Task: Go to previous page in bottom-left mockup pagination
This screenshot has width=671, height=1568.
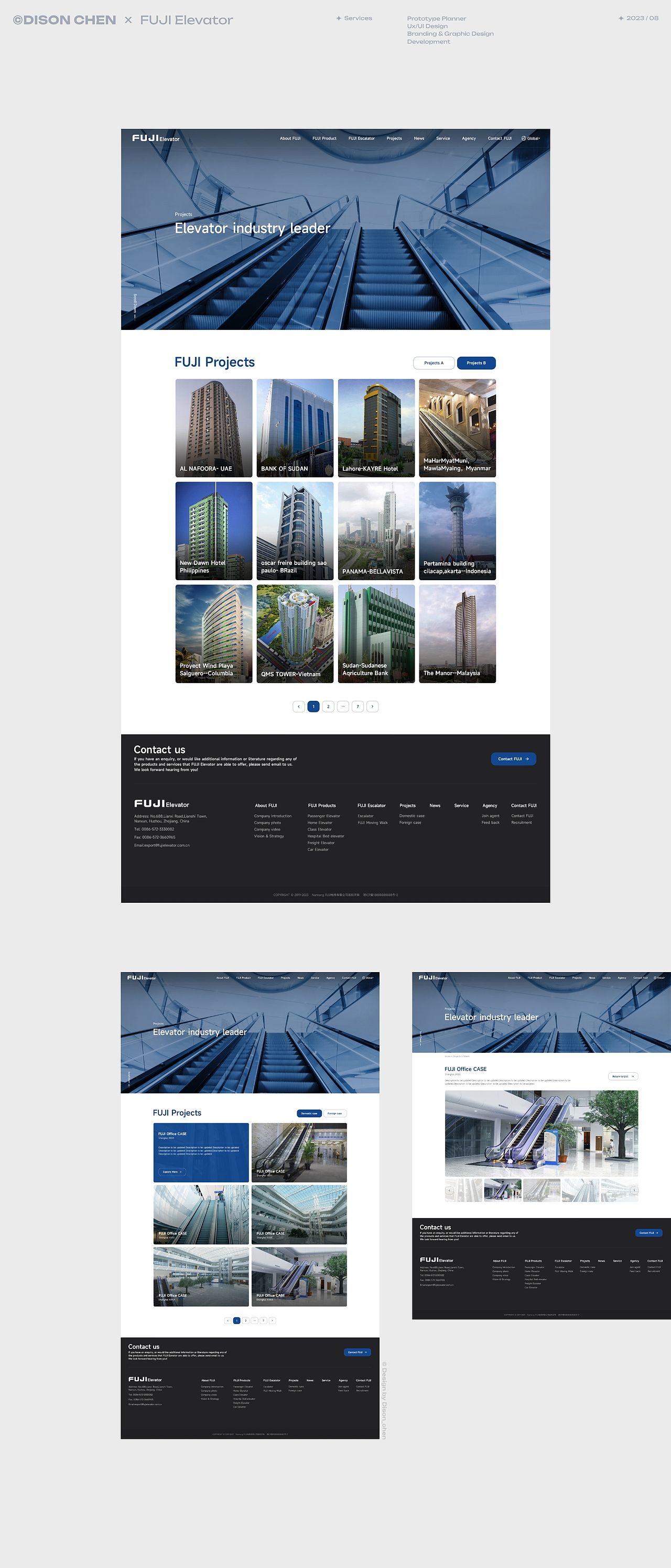Action: (228, 1320)
